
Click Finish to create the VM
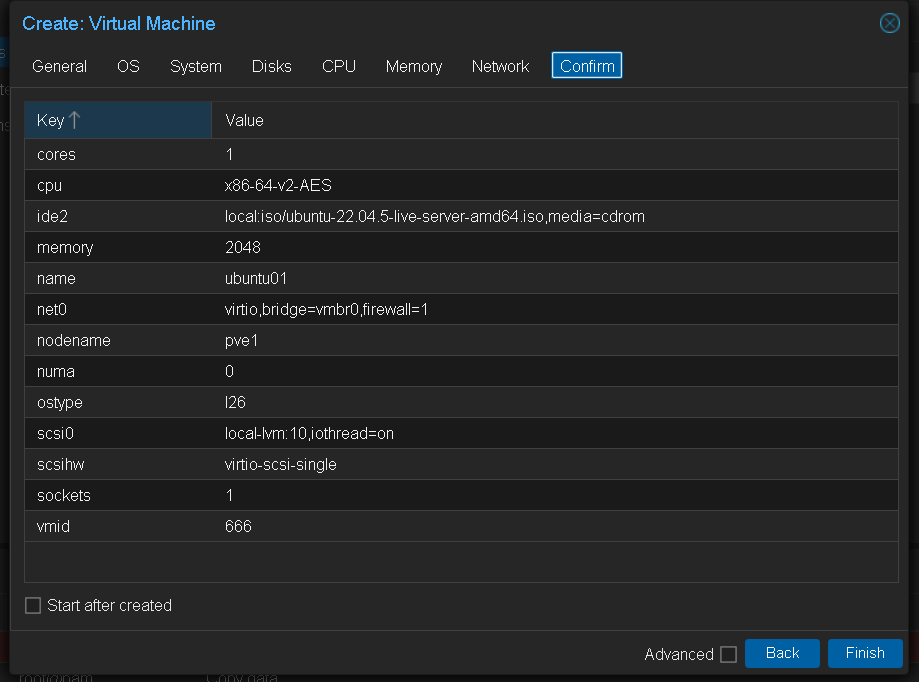point(865,653)
